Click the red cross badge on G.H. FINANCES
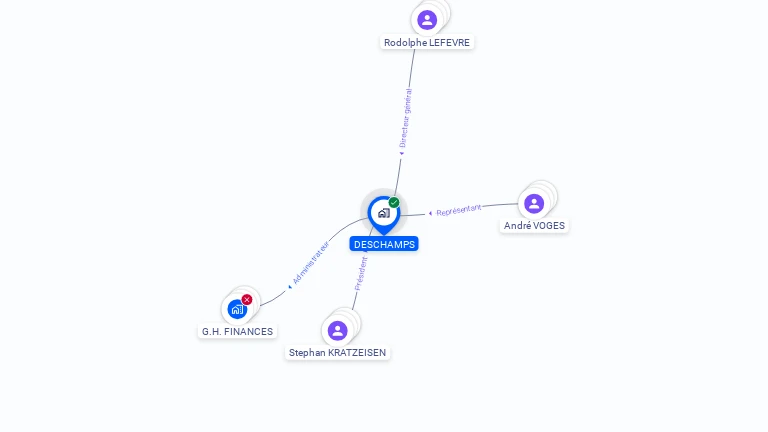 (x=247, y=299)
